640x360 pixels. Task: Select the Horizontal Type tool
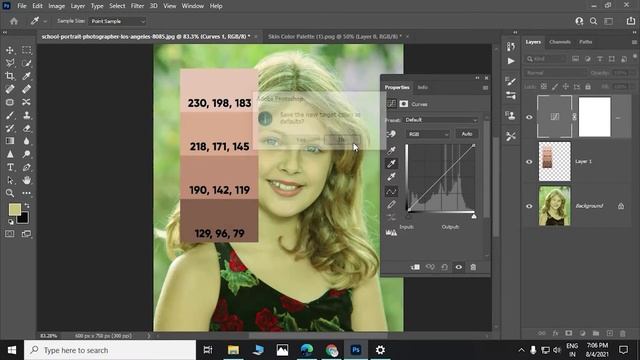(10, 167)
